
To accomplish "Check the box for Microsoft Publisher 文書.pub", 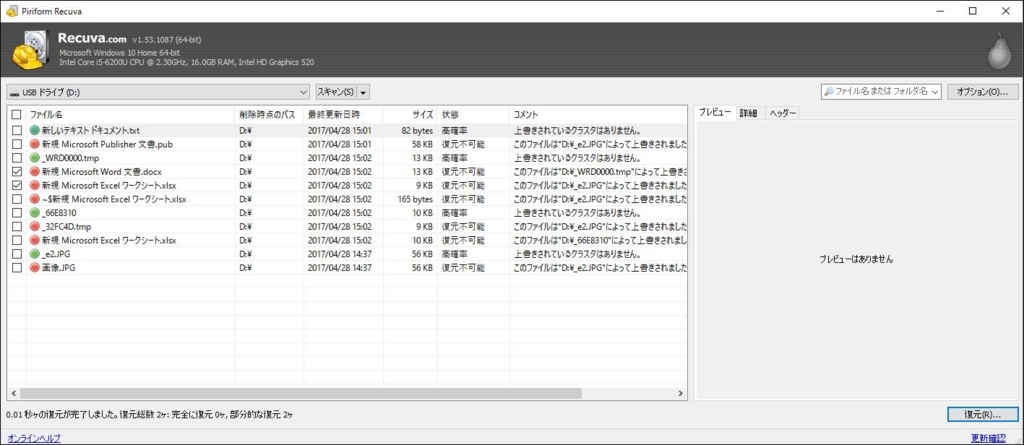I will coord(16,144).
